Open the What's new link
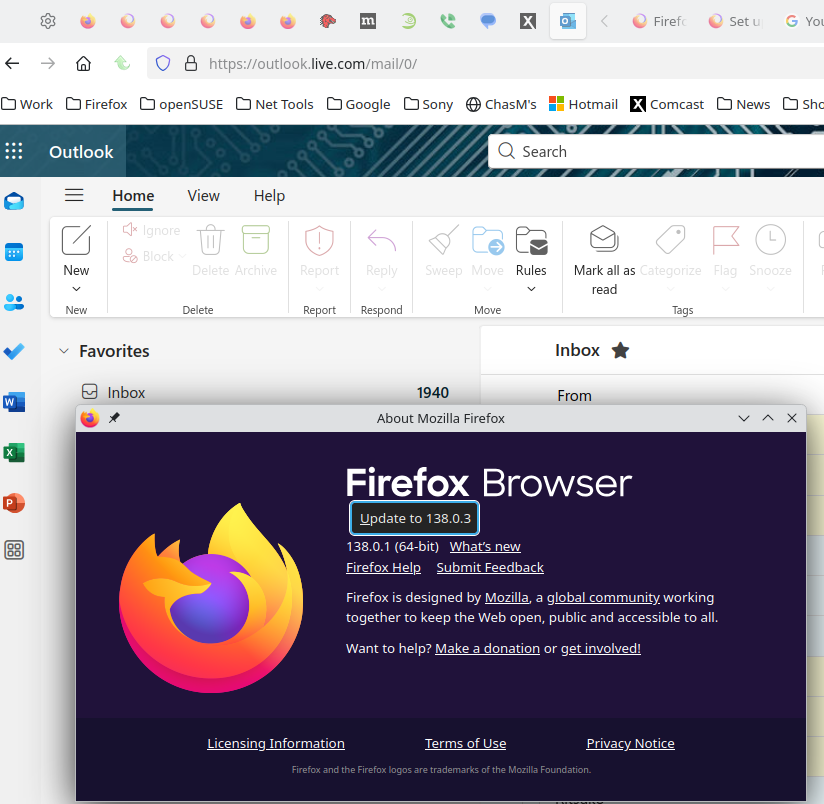Image resolution: width=824 pixels, height=804 pixels. click(x=485, y=547)
